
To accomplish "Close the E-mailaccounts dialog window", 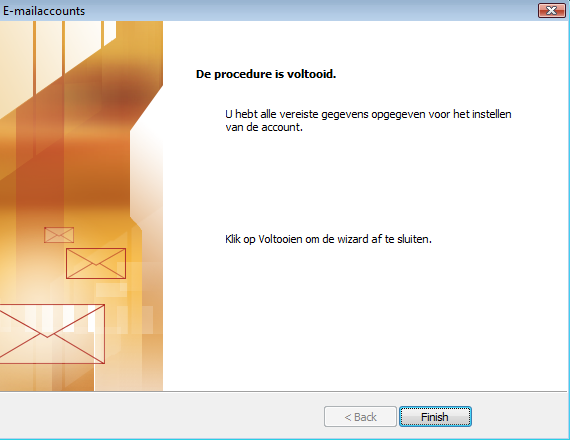I will point(551,11).
